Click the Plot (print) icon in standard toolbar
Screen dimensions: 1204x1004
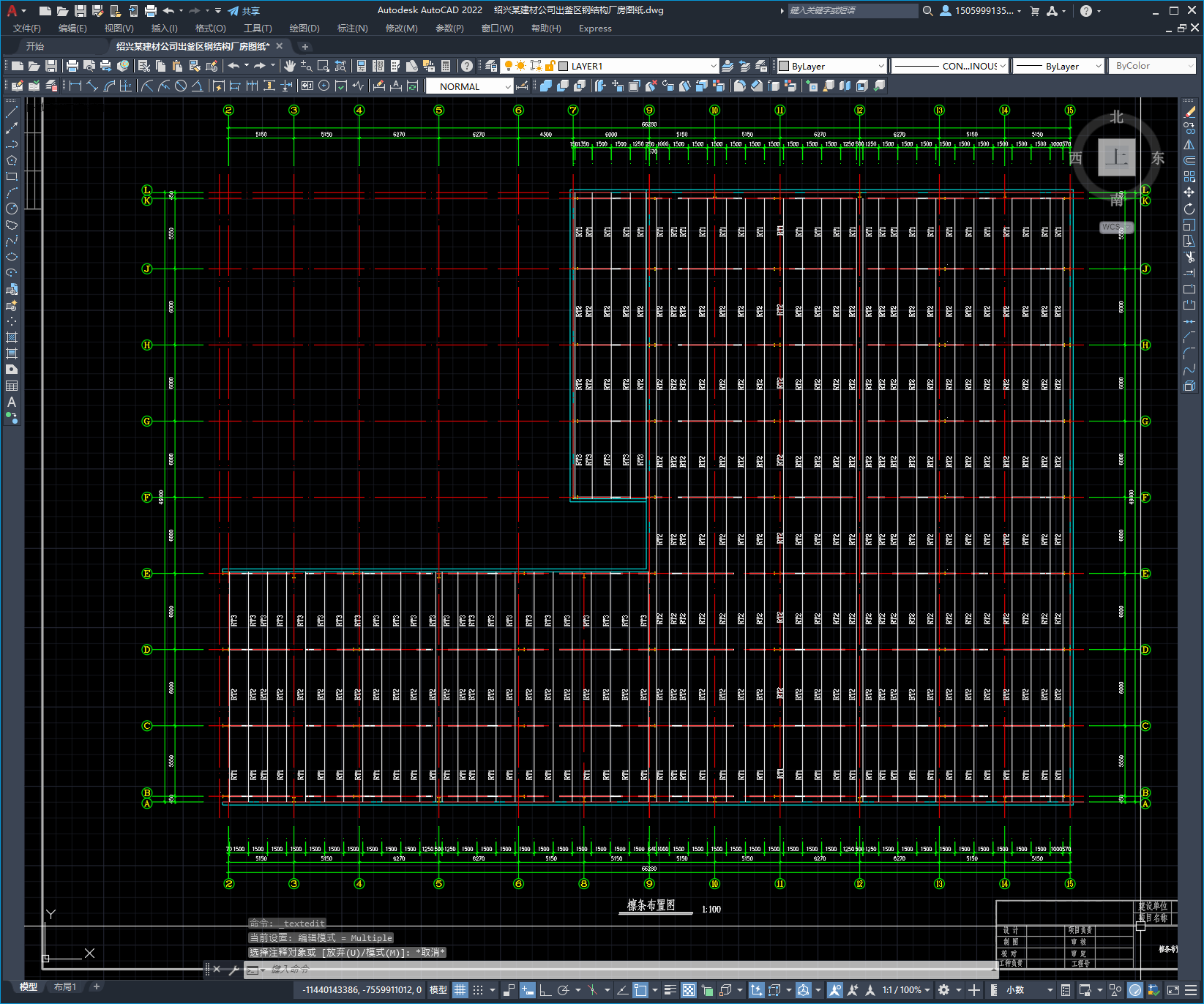pos(72,66)
